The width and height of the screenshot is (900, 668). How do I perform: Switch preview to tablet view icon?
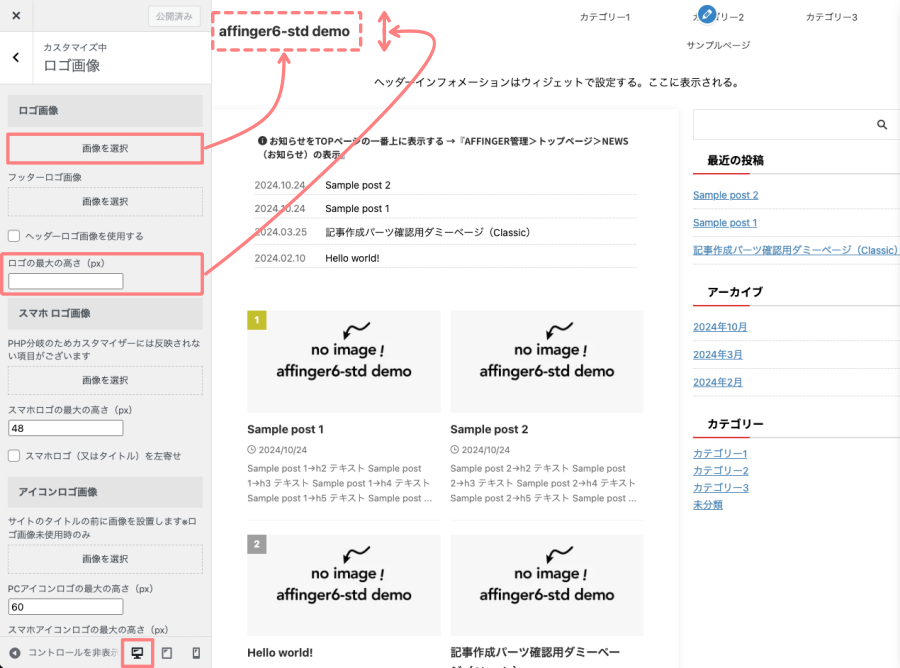pos(166,653)
